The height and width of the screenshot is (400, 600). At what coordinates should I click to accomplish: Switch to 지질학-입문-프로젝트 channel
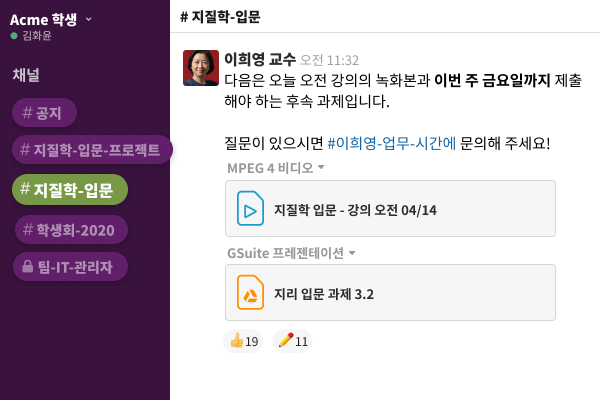tap(90, 150)
